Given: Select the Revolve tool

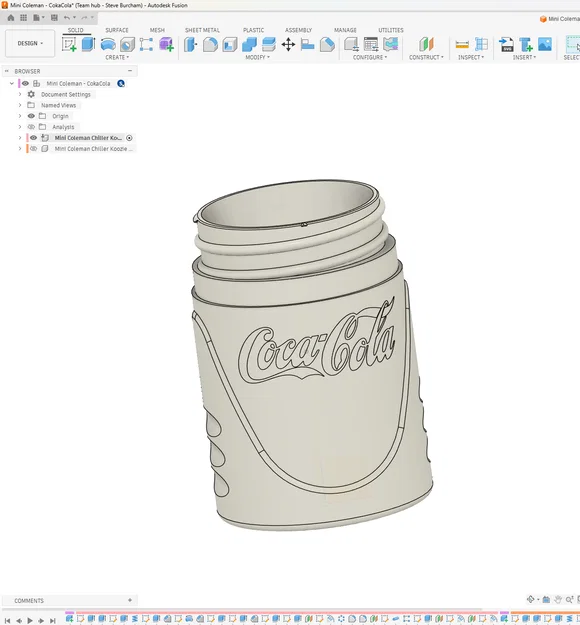Looking at the screenshot, I should coord(108,44).
